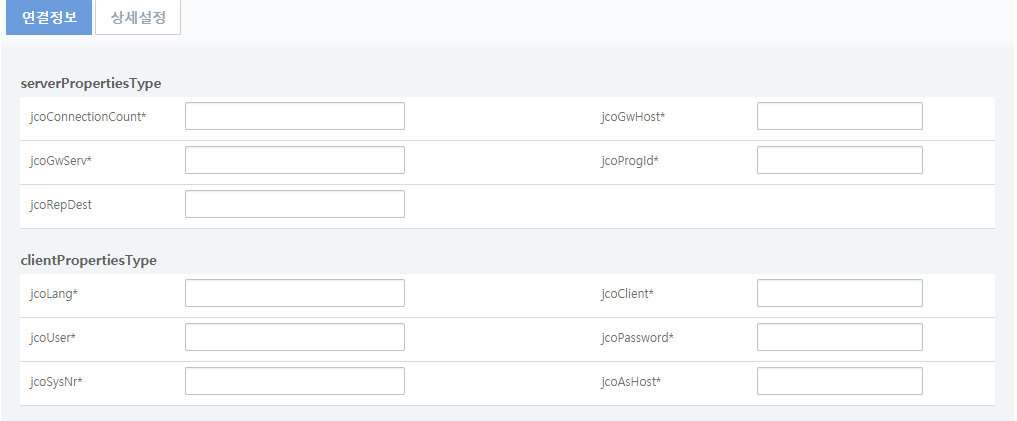This screenshot has width=1017, height=421.
Task: Focus the jcoGwHost text box
Action: [x=839, y=116]
